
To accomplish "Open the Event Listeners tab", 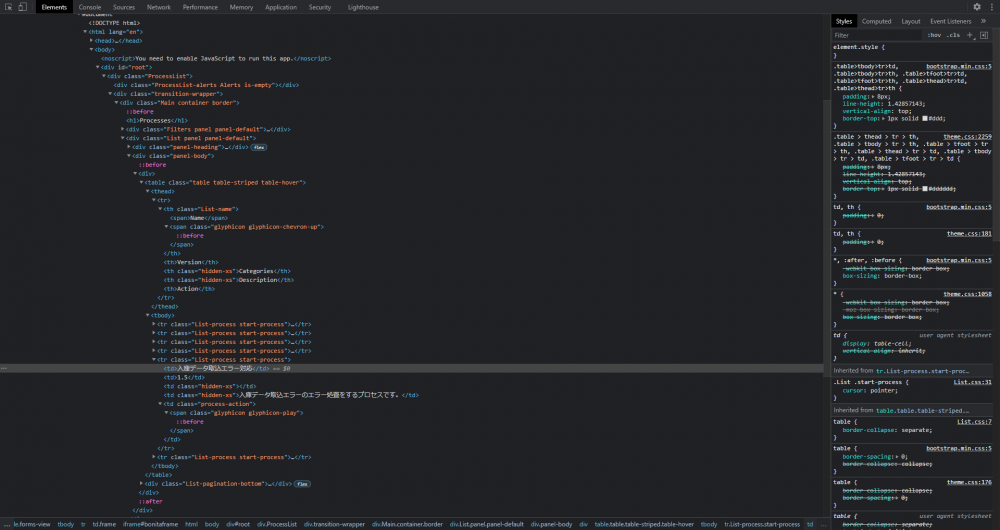I will [x=950, y=21].
